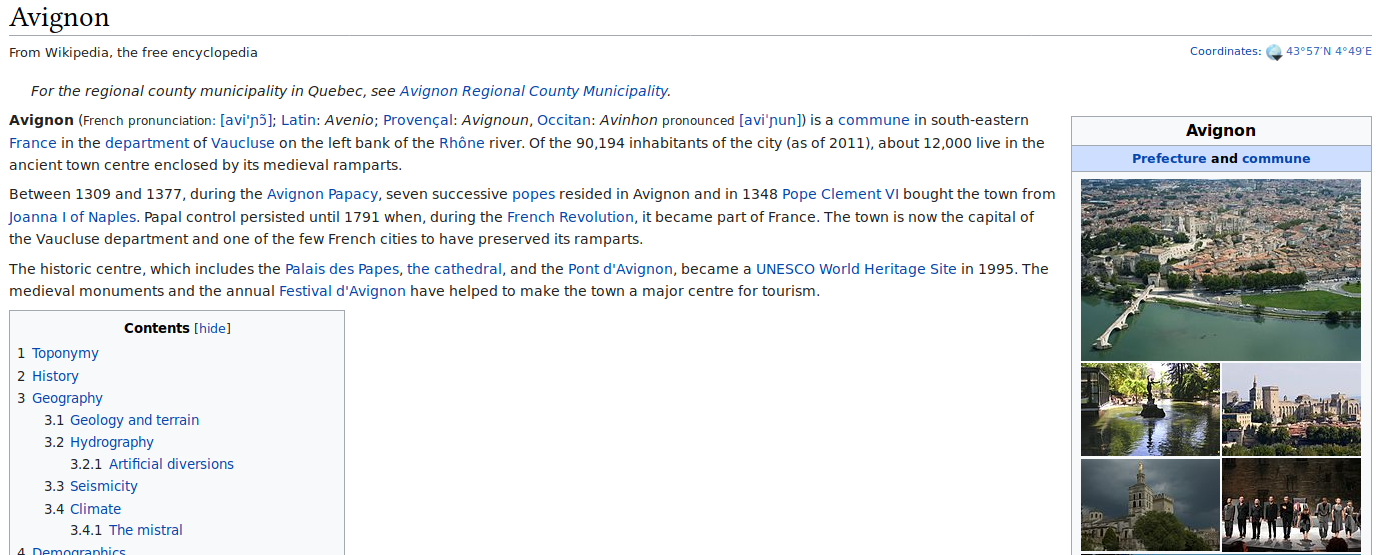Image resolution: width=1376 pixels, height=555 pixels.
Task: Open the UNESCO World Heritage Site link
Action: coord(856,269)
